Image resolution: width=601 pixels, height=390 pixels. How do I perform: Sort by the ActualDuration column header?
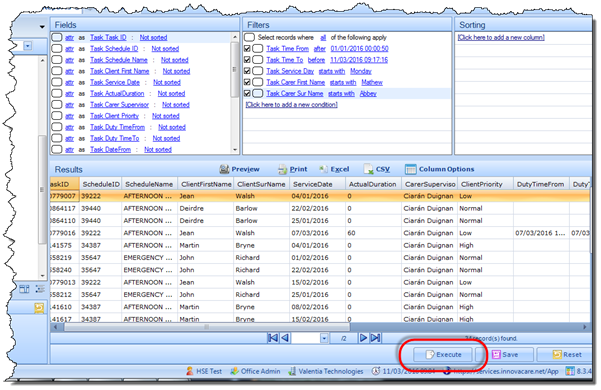(x=373, y=184)
